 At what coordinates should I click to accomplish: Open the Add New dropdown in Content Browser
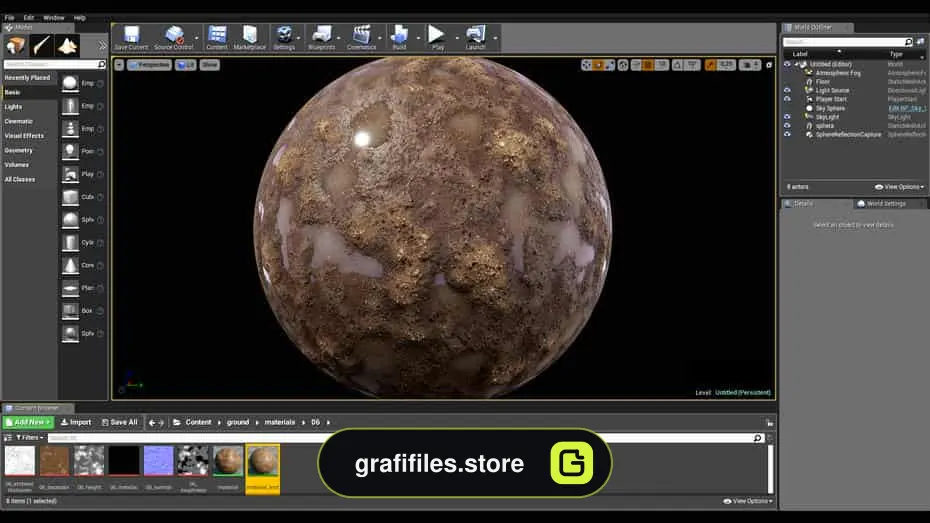pos(28,422)
